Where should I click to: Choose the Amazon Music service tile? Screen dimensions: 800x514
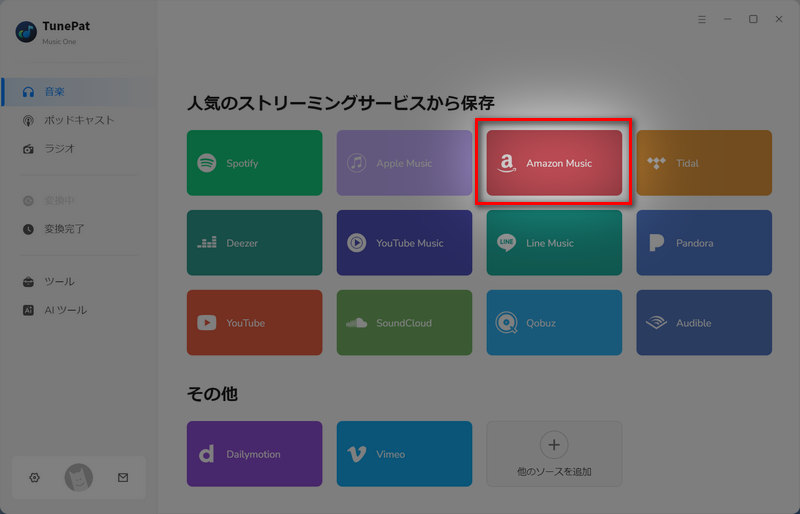(x=554, y=163)
